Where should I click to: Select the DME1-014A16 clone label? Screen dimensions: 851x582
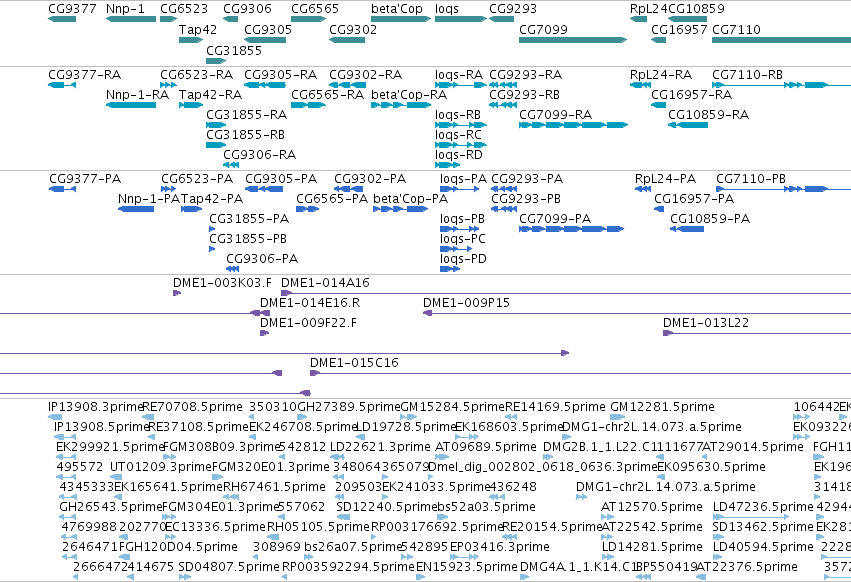pyautogui.click(x=325, y=283)
